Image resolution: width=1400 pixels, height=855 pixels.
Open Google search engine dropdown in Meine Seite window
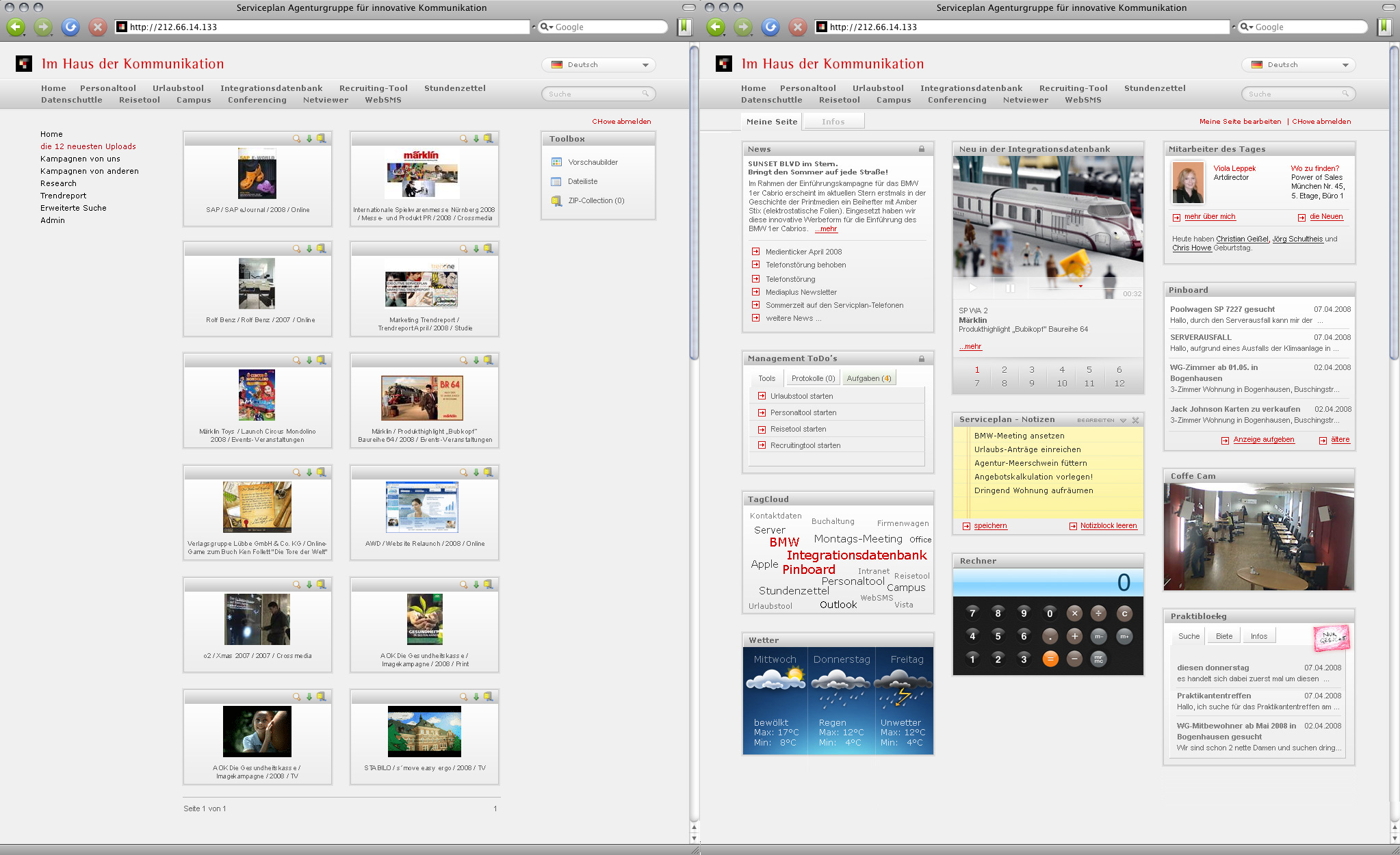[1247, 27]
